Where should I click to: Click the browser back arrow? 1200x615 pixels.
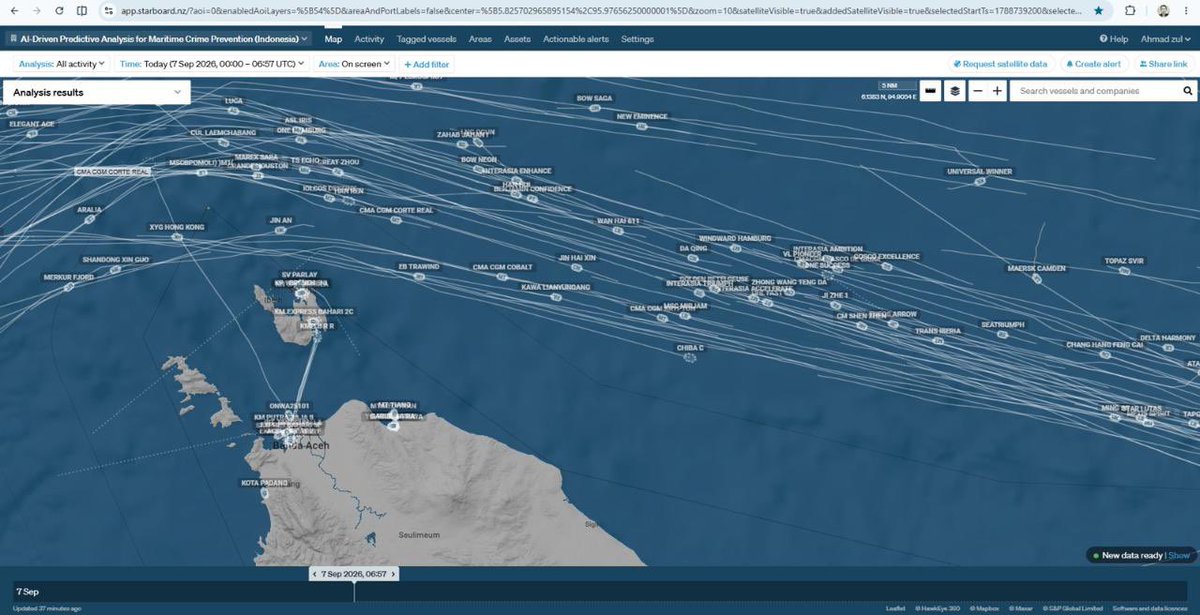(x=13, y=11)
